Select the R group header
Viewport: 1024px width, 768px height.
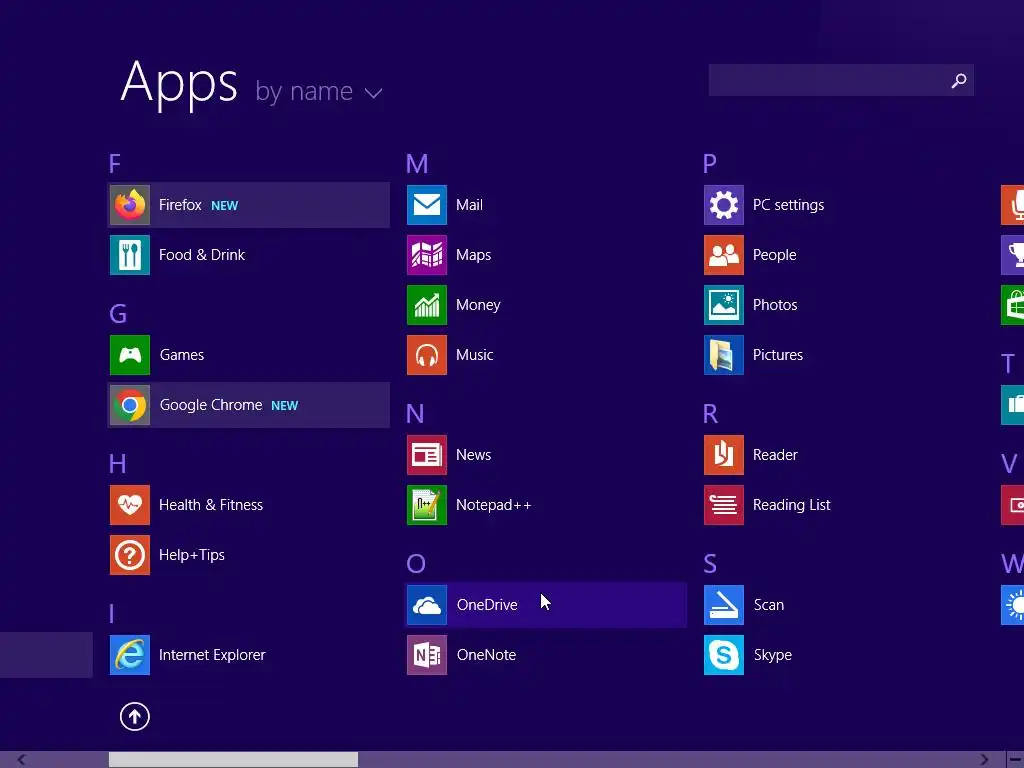point(711,413)
